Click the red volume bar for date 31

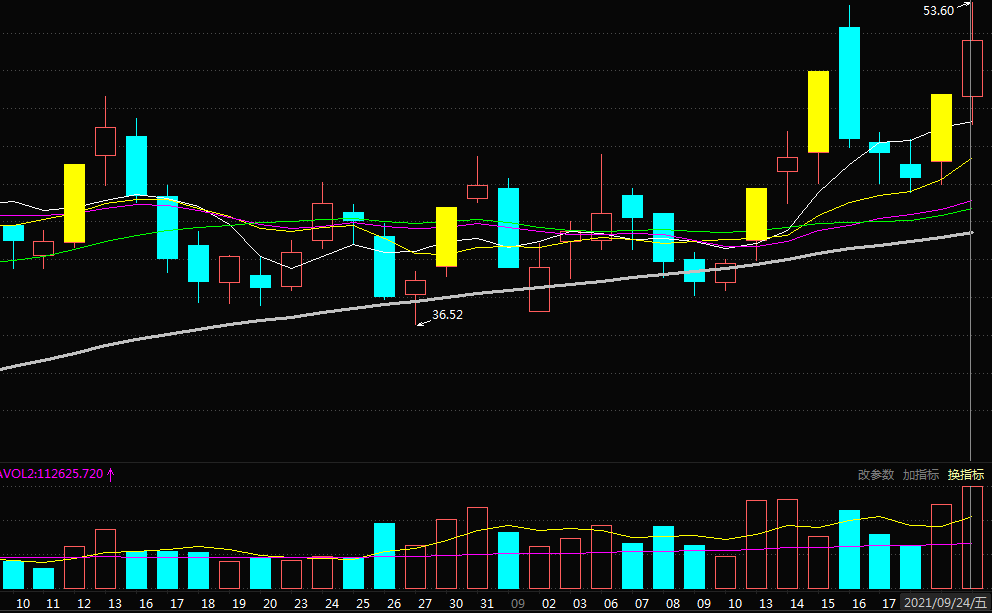[478, 548]
